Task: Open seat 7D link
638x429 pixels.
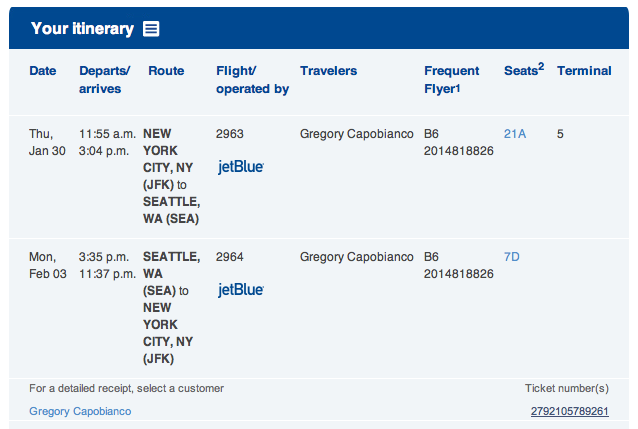Action: (x=511, y=257)
